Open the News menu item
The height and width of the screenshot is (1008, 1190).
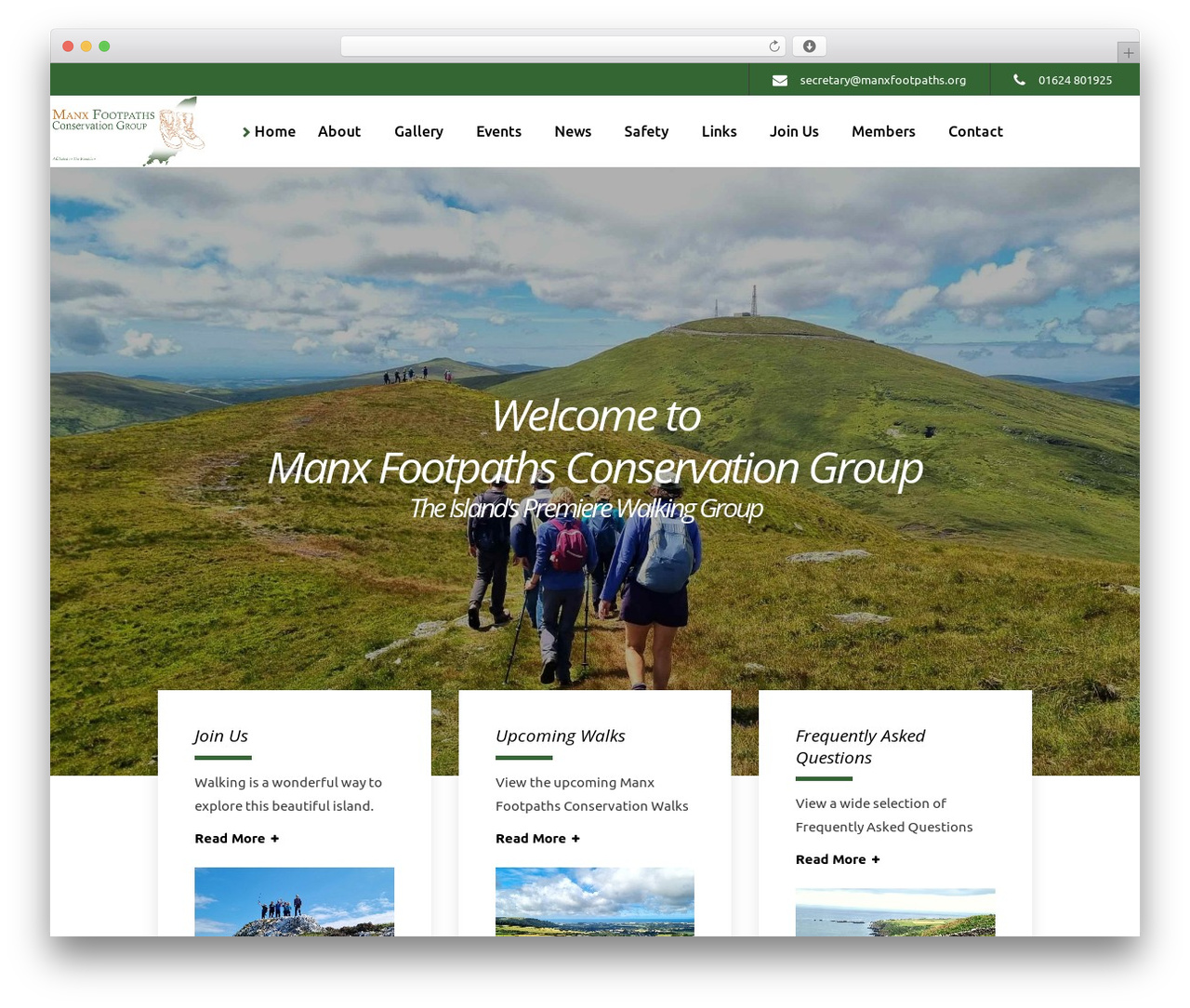(x=573, y=131)
